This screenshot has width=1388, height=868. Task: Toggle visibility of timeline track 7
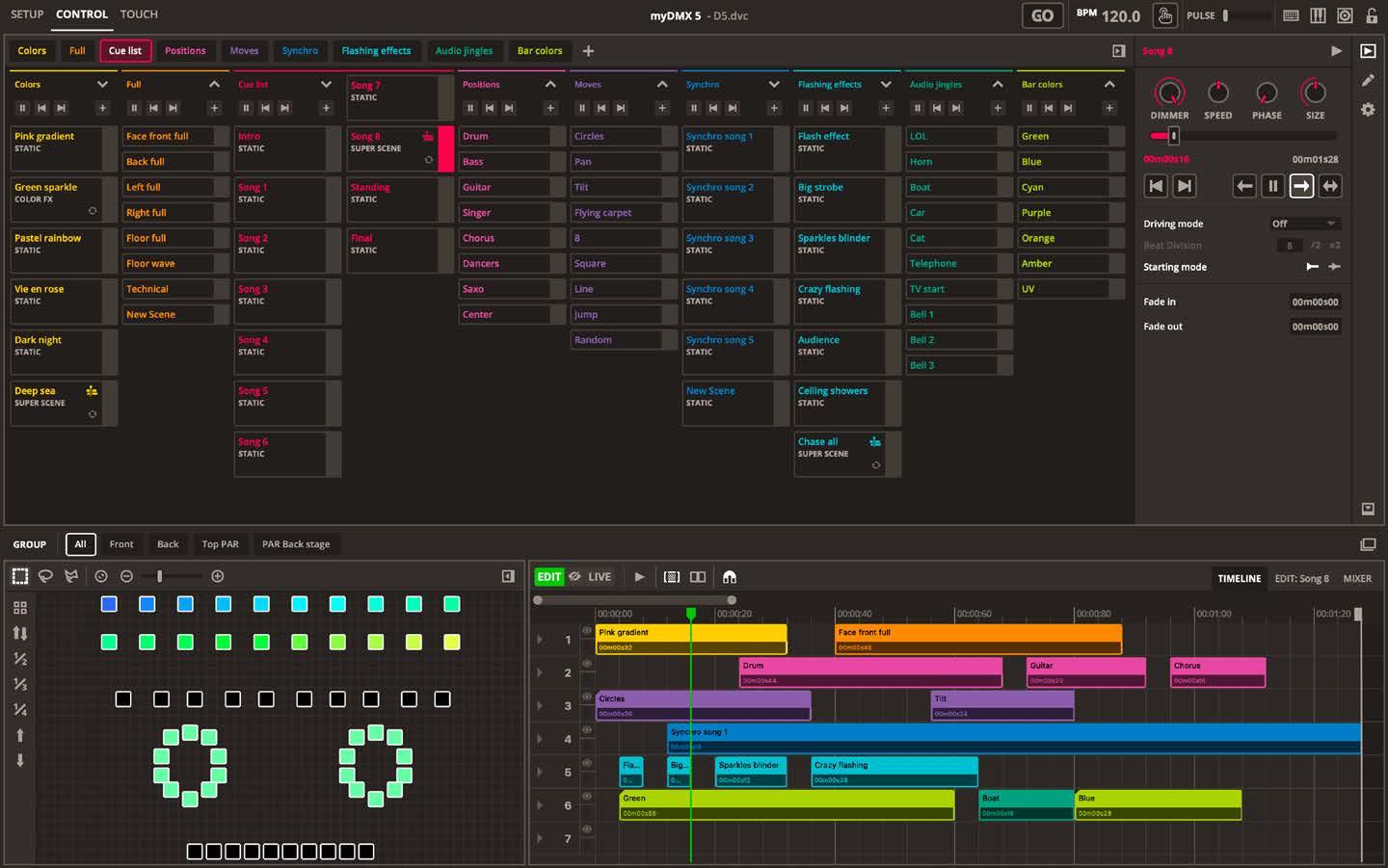coord(586,829)
